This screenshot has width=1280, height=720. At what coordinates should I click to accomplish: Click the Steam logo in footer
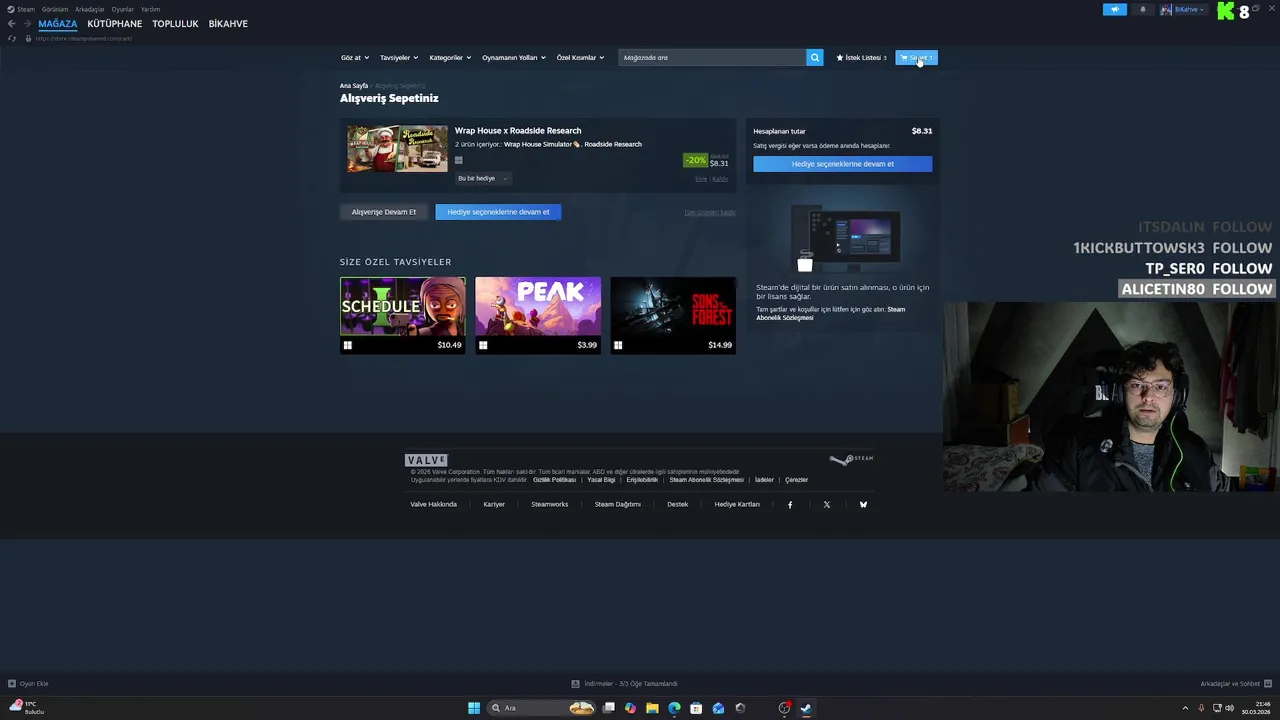pos(851,459)
